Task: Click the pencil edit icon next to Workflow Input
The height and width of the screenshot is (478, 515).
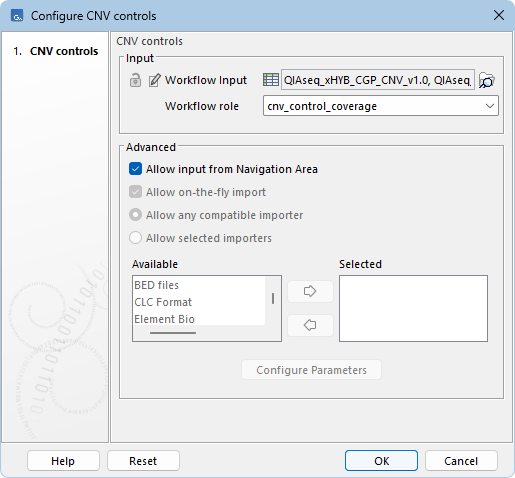Action: [155, 80]
